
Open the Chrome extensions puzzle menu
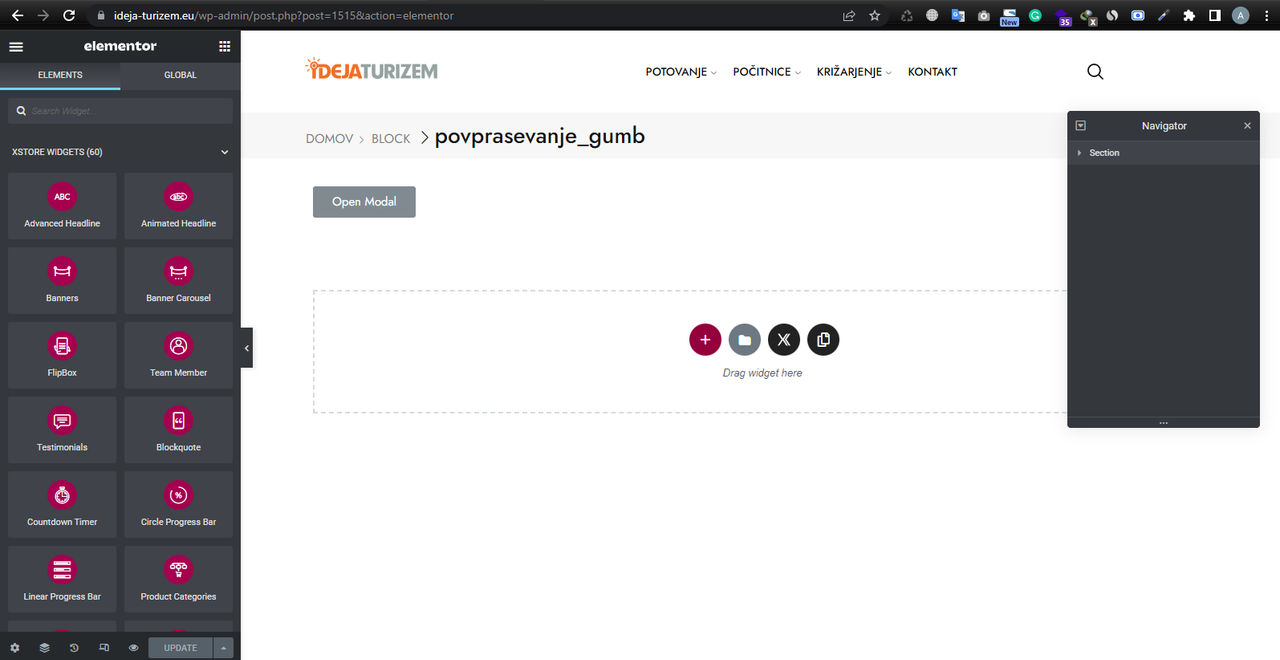pyautogui.click(x=1189, y=16)
